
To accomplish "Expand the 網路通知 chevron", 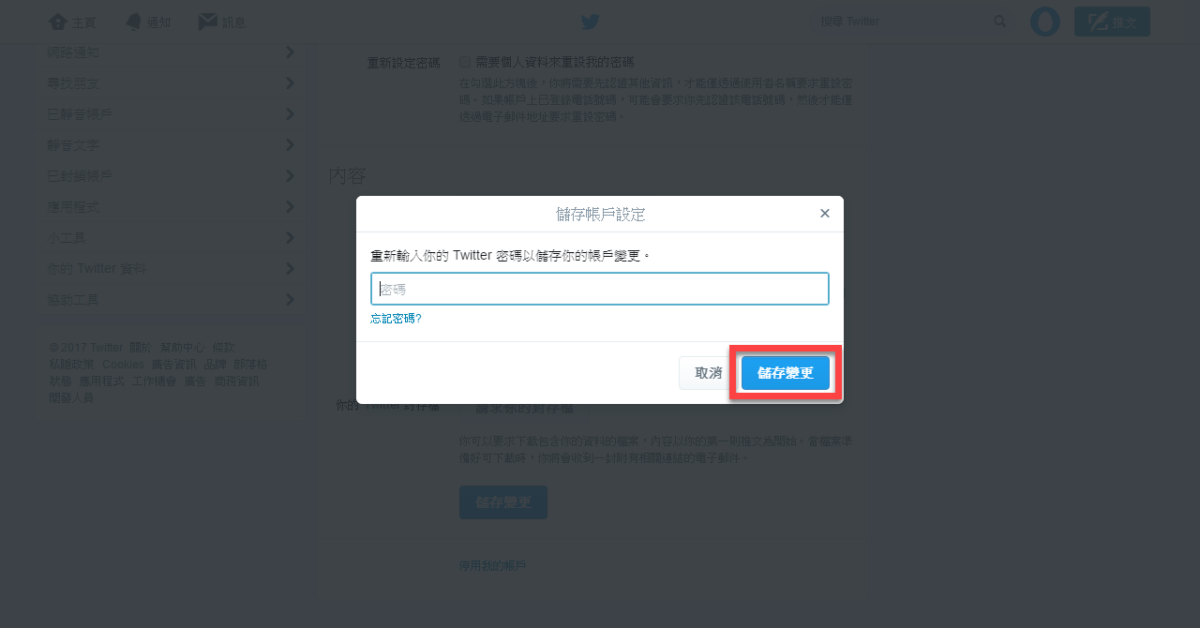I will [289, 52].
